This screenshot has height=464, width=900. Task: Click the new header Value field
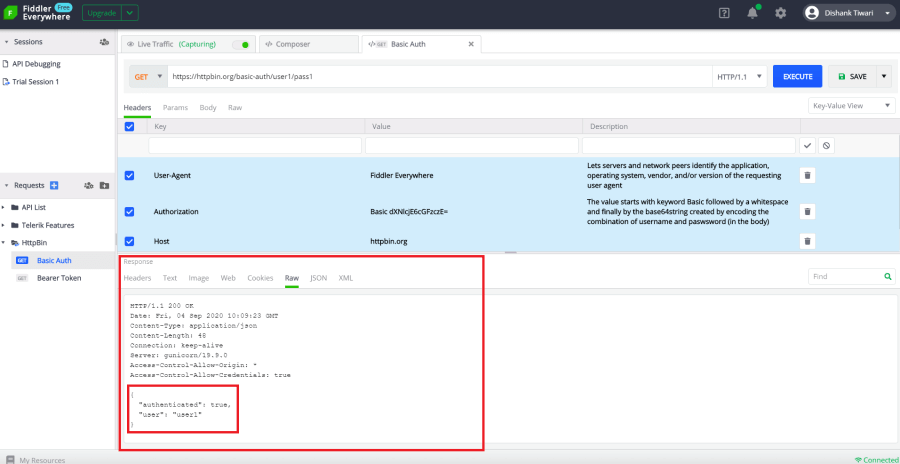point(472,146)
